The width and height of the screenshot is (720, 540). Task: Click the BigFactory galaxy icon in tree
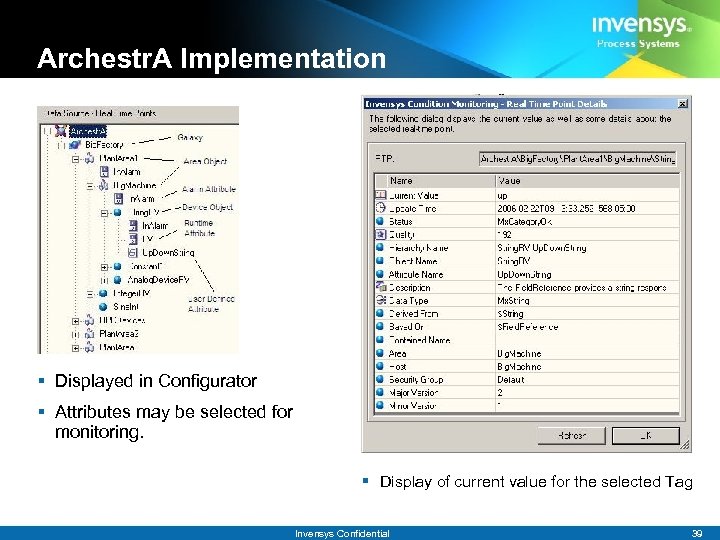[x=75, y=145]
